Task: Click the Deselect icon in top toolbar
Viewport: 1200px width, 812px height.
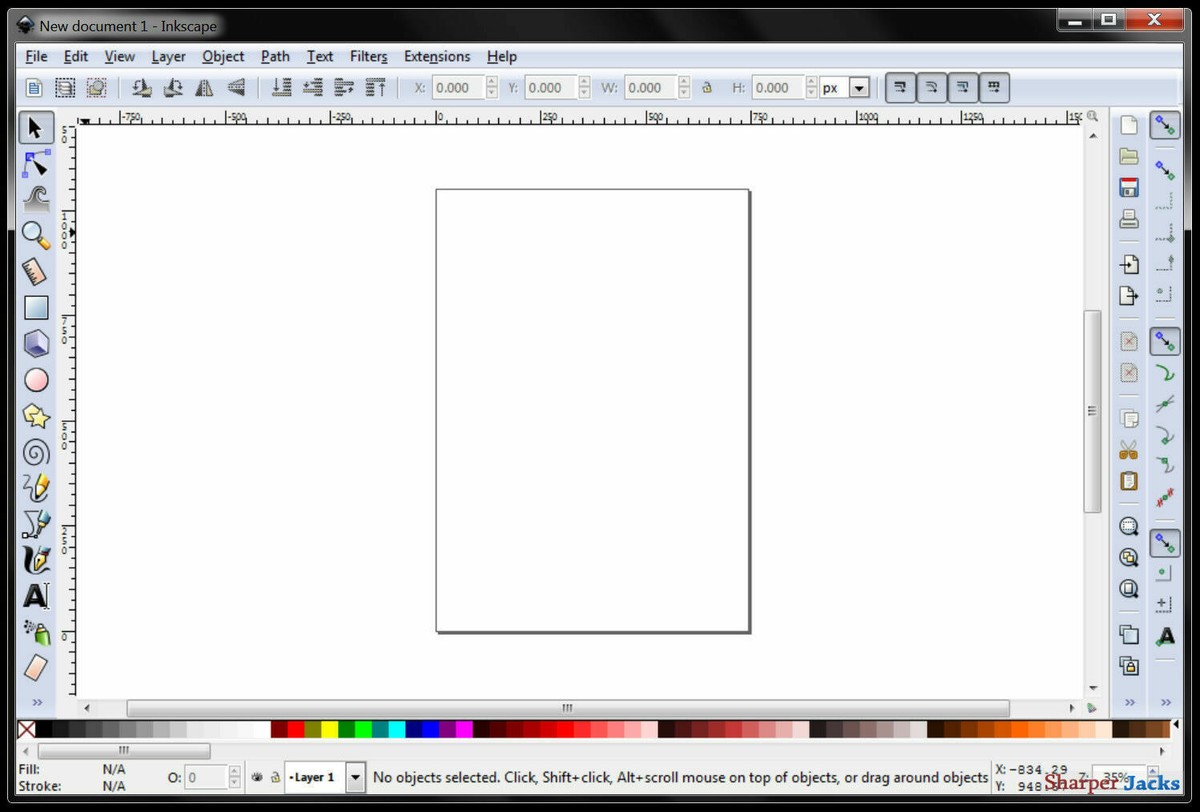Action: click(x=96, y=88)
